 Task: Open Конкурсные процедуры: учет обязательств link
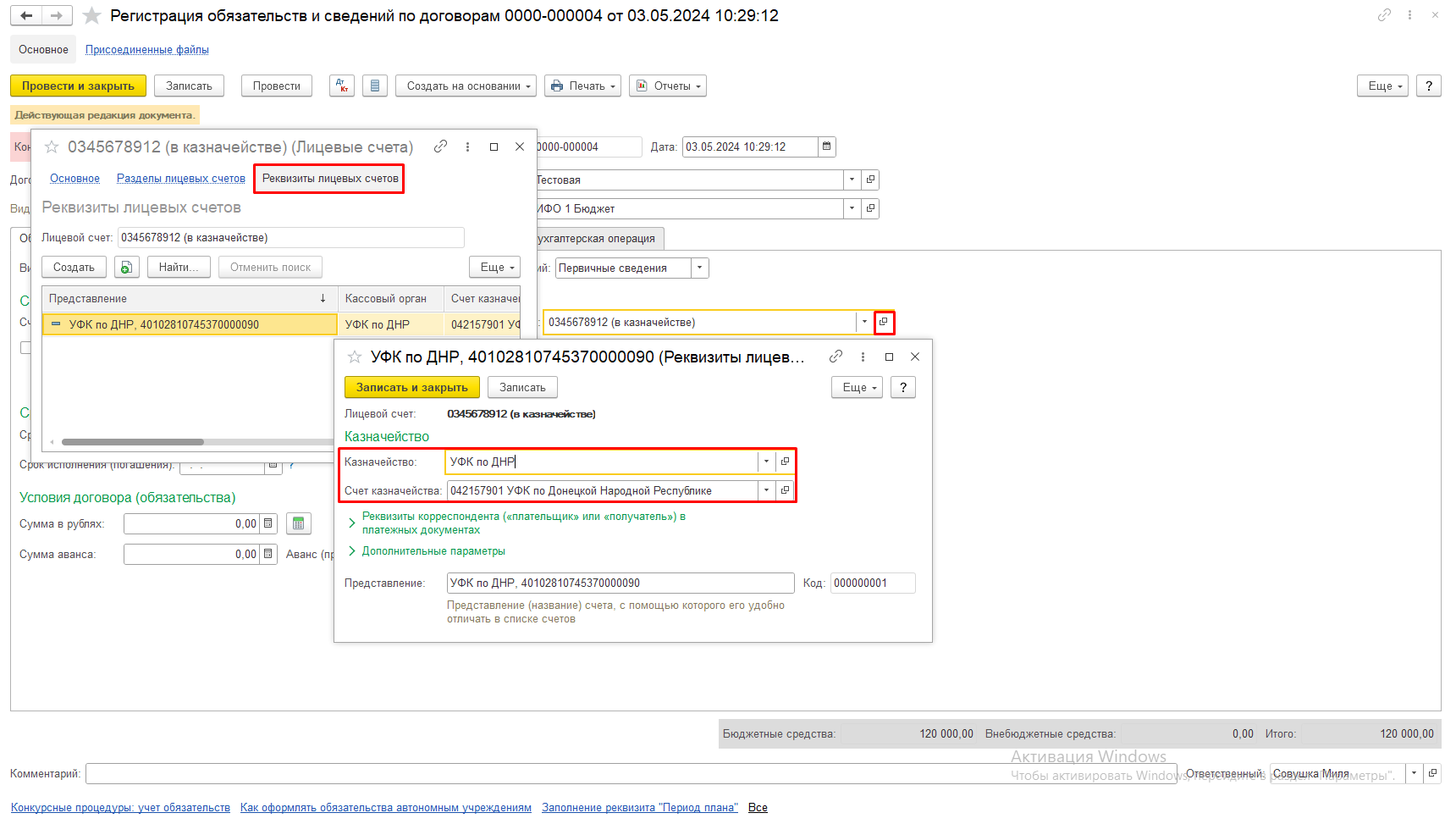120,807
